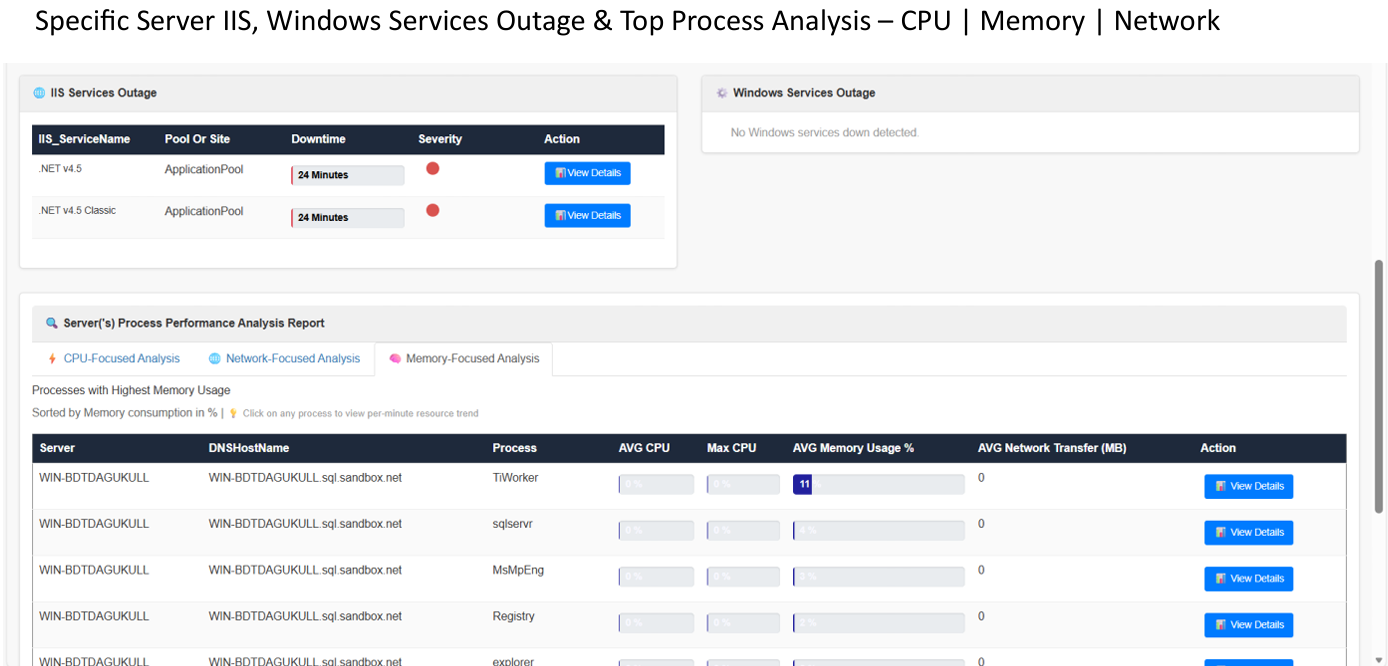Open View Details for .NET v4.5 Classic
Image resolution: width=1388 pixels, height=666 pixels.
[x=587, y=215]
